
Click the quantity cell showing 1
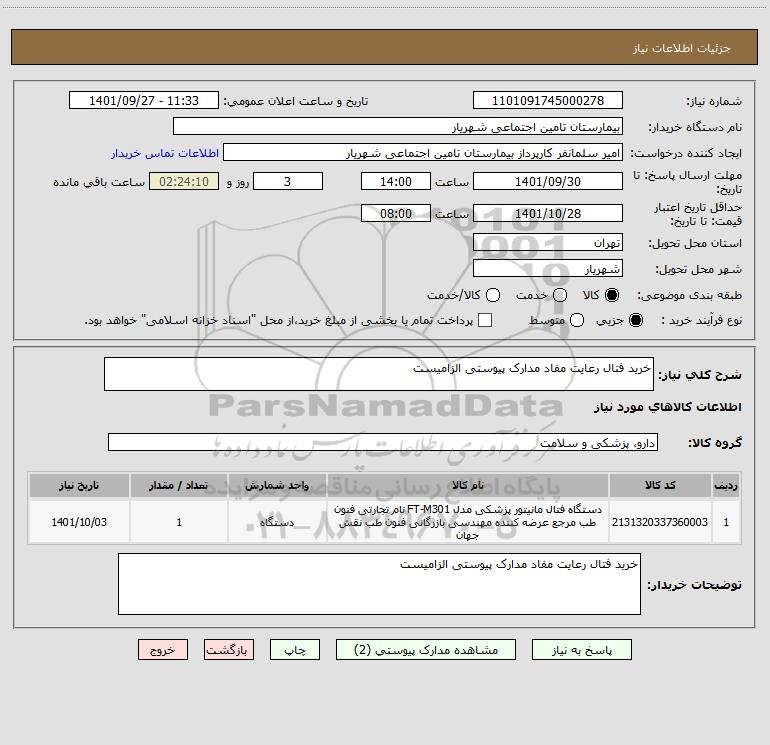point(179,522)
